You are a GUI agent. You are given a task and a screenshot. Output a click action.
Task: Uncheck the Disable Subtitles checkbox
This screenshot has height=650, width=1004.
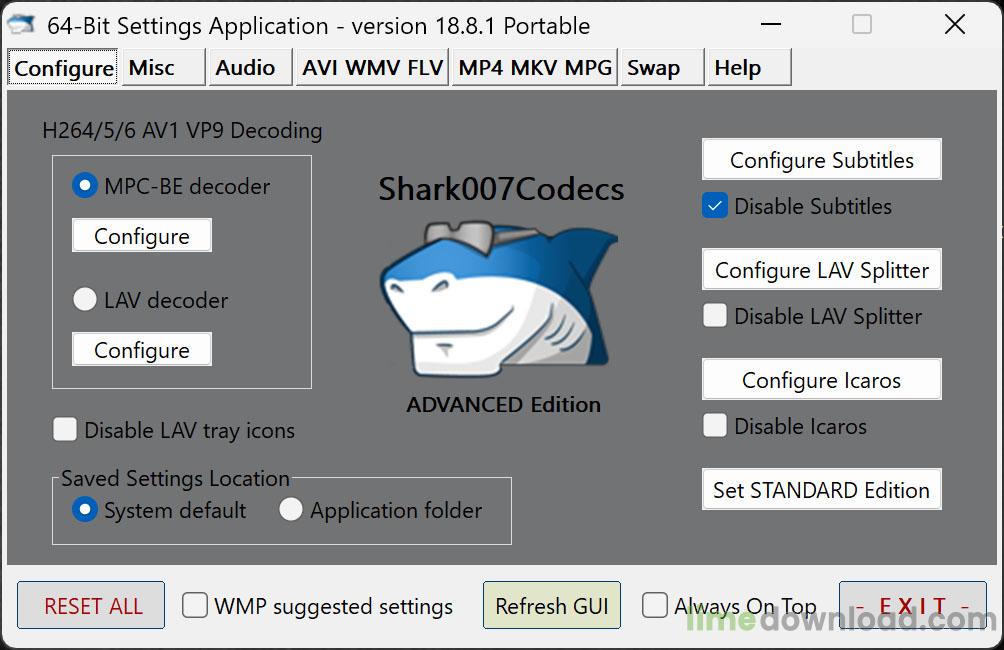(x=715, y=206)
